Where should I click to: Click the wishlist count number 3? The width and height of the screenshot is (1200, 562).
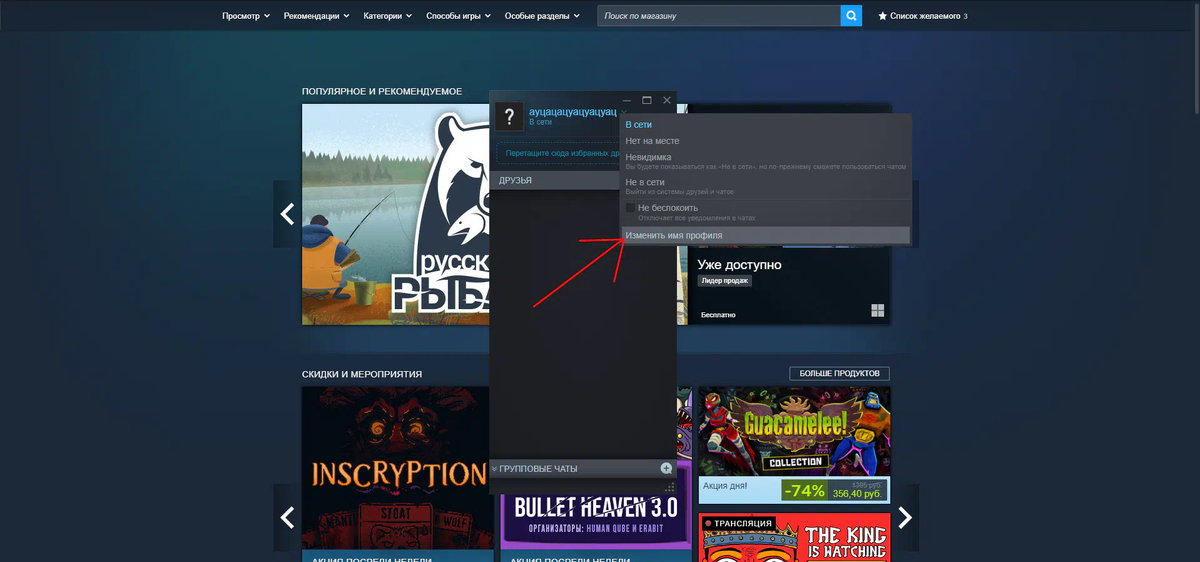pyautogui.click(x=965, y=17)
